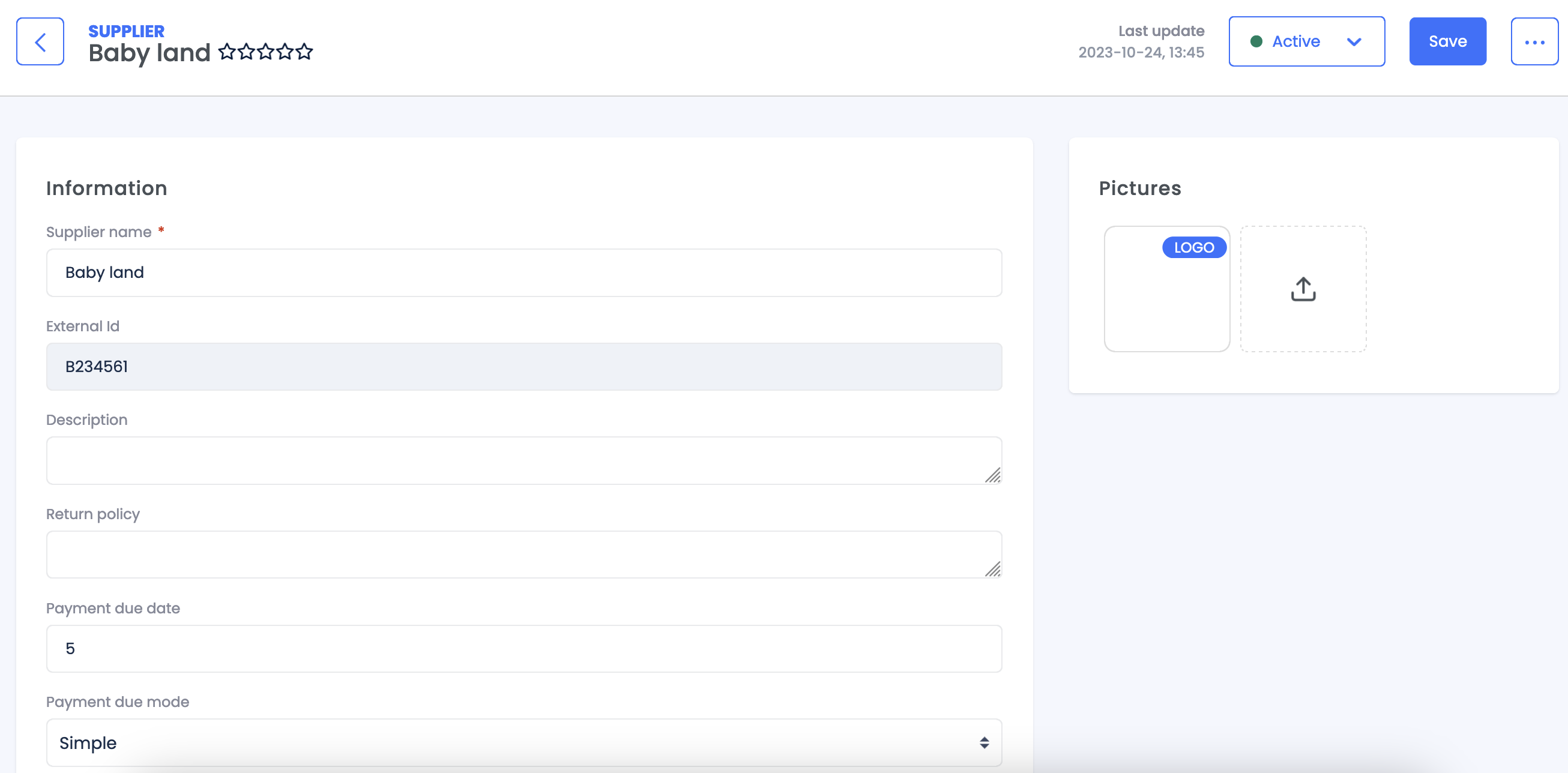Open the Active status dropdown
Viewport: 1568px width, 773px height.
[1295, 41]
